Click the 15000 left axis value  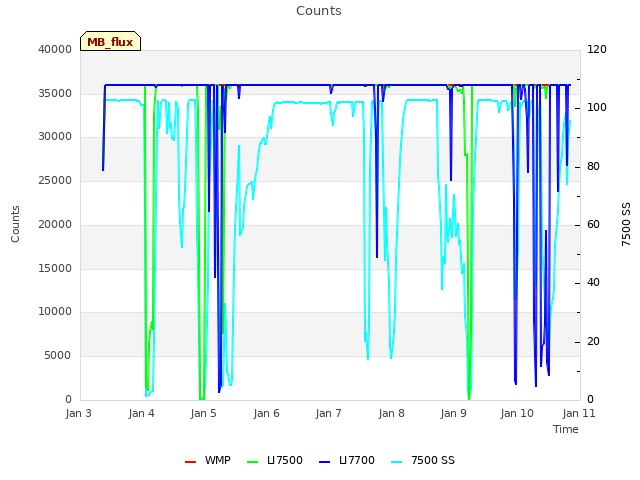55,268
